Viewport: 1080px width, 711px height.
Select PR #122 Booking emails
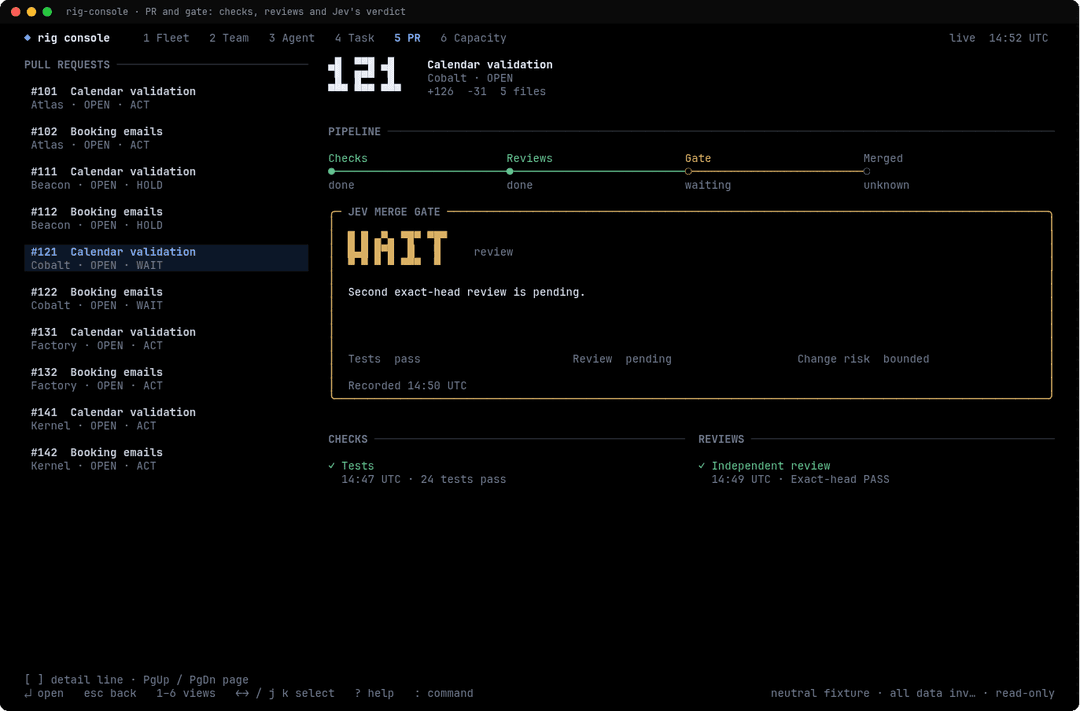point(166,298)
